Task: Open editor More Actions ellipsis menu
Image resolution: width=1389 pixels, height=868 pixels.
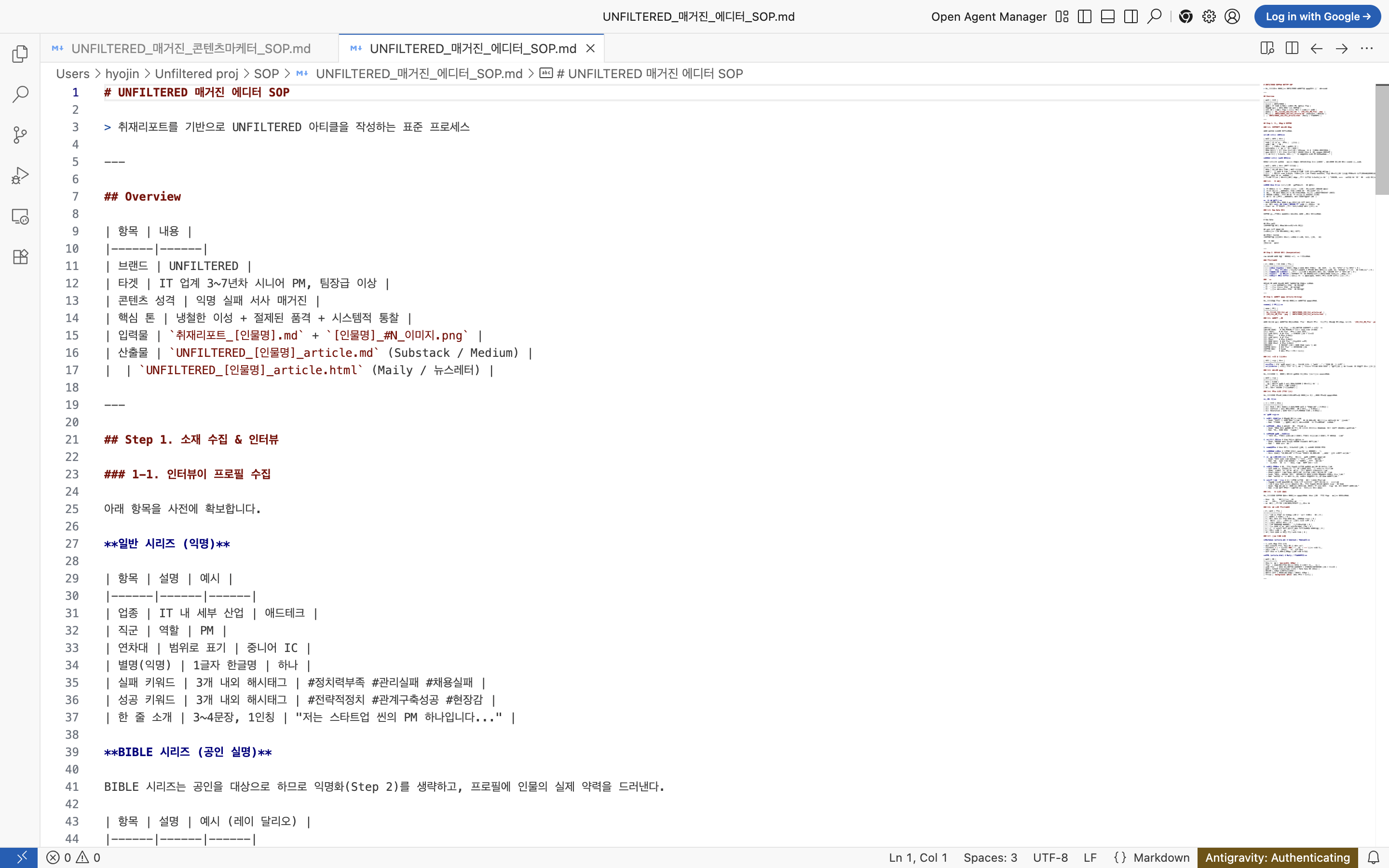Action: click(1367, 48)
